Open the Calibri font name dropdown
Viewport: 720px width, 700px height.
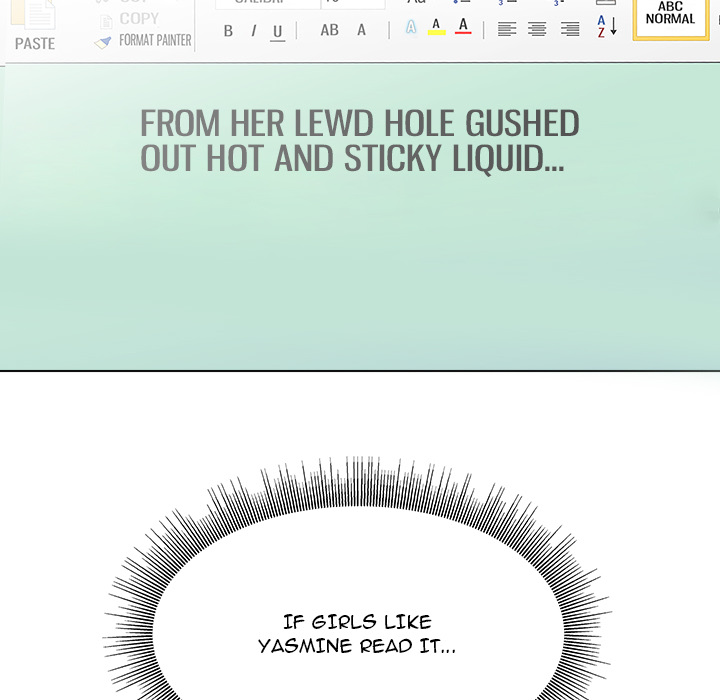point(266,3)
